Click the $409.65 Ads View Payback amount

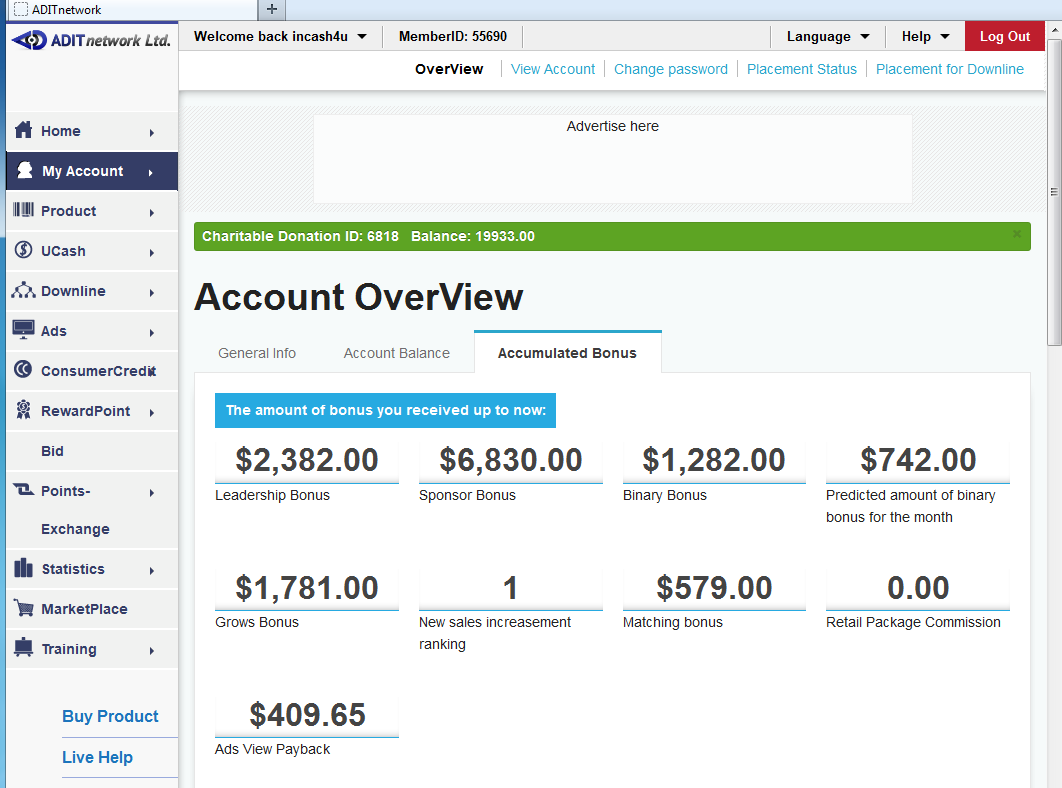307,715
